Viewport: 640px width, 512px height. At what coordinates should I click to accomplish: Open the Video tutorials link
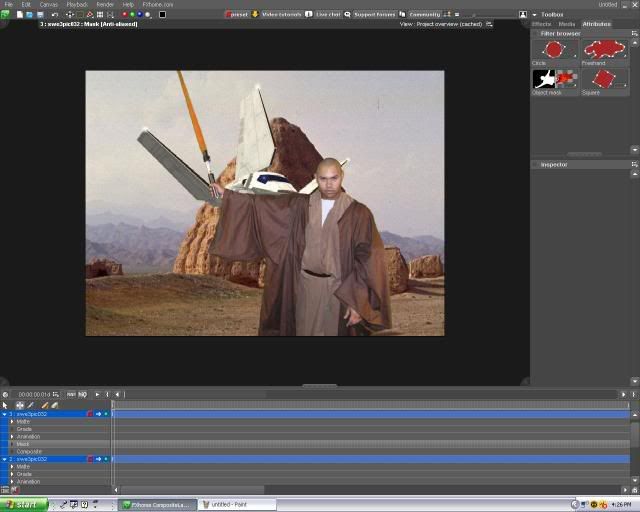point(282,14)
